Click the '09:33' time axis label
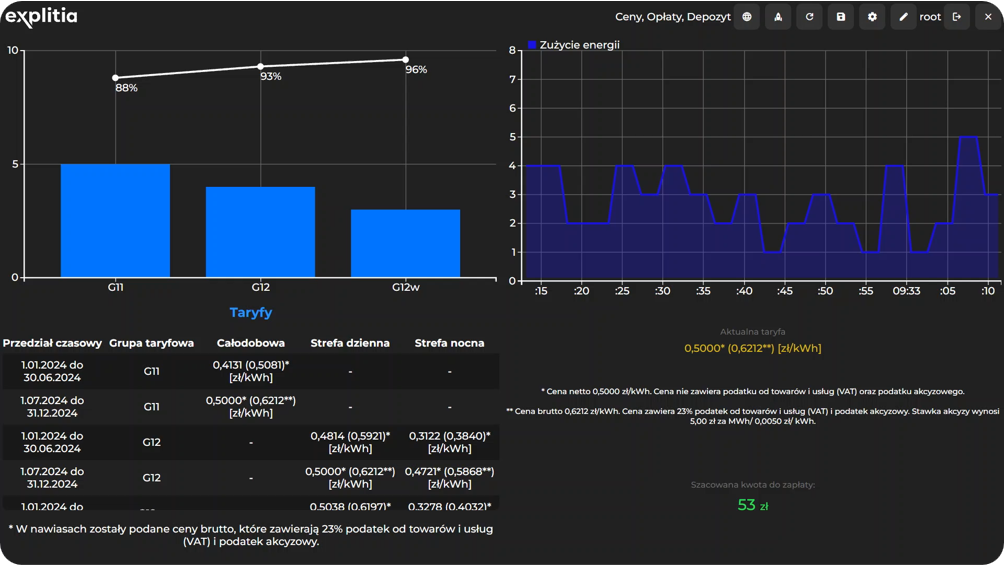This screenshot has height=565, width=1004. click(x=906, y=291)
